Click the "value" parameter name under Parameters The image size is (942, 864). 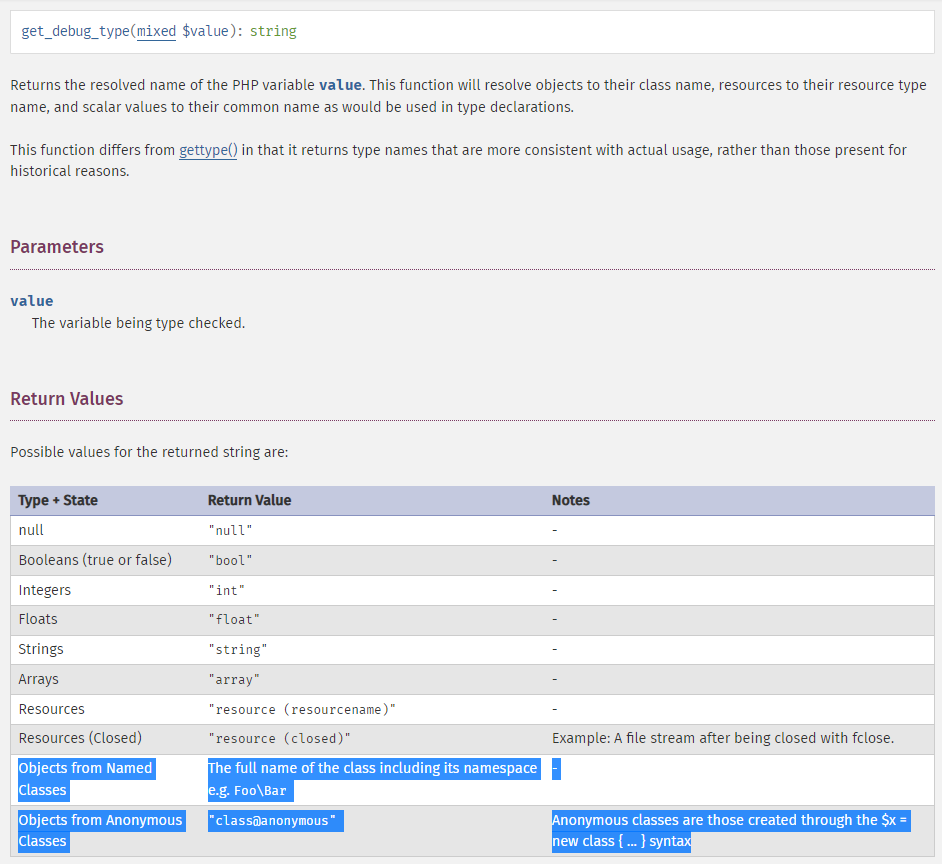point(32,301)
